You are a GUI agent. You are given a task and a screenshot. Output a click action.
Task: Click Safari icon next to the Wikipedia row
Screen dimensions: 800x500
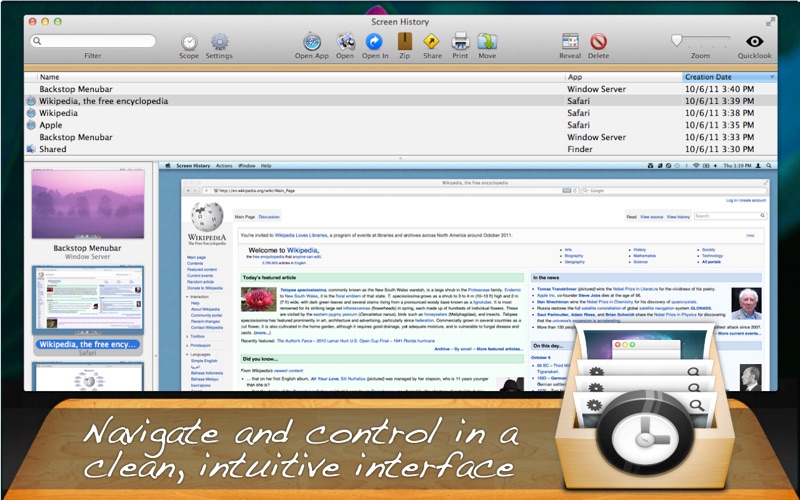tap(31, 113)
